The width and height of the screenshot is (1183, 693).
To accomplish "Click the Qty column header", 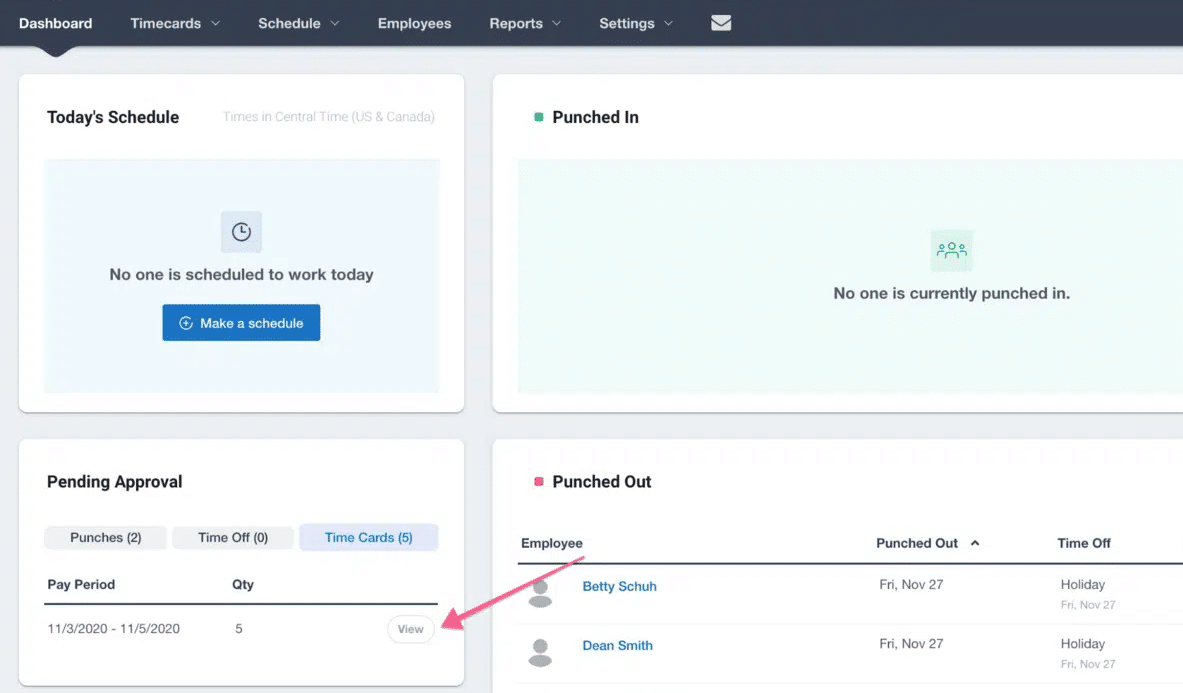I will [x=243, y=584].
